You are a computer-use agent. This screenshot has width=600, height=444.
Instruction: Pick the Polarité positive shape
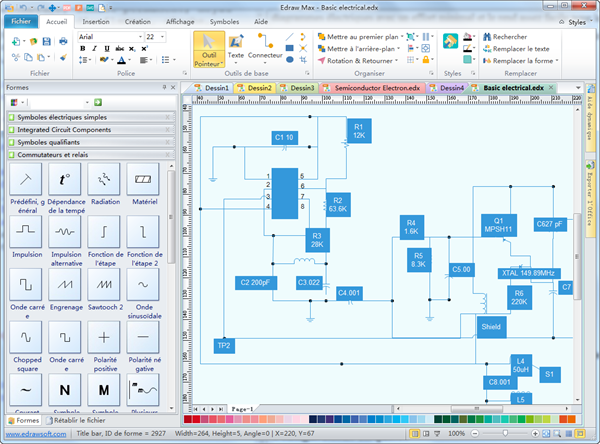[104, 337]
